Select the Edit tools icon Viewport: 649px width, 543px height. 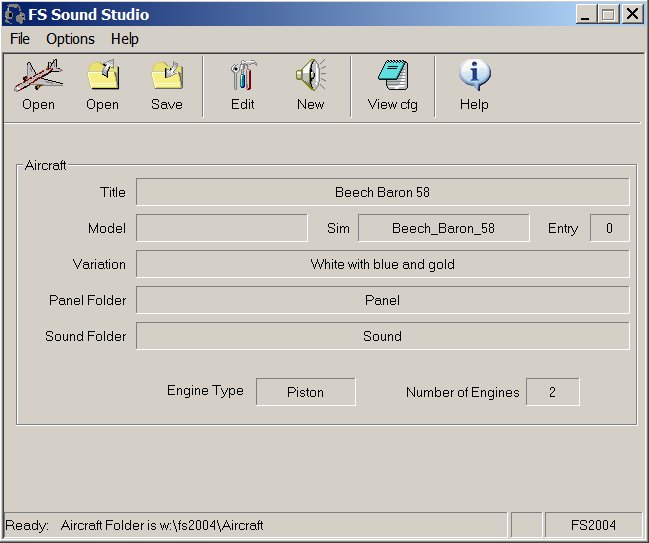pyautogui.click(x=243, y=76)
